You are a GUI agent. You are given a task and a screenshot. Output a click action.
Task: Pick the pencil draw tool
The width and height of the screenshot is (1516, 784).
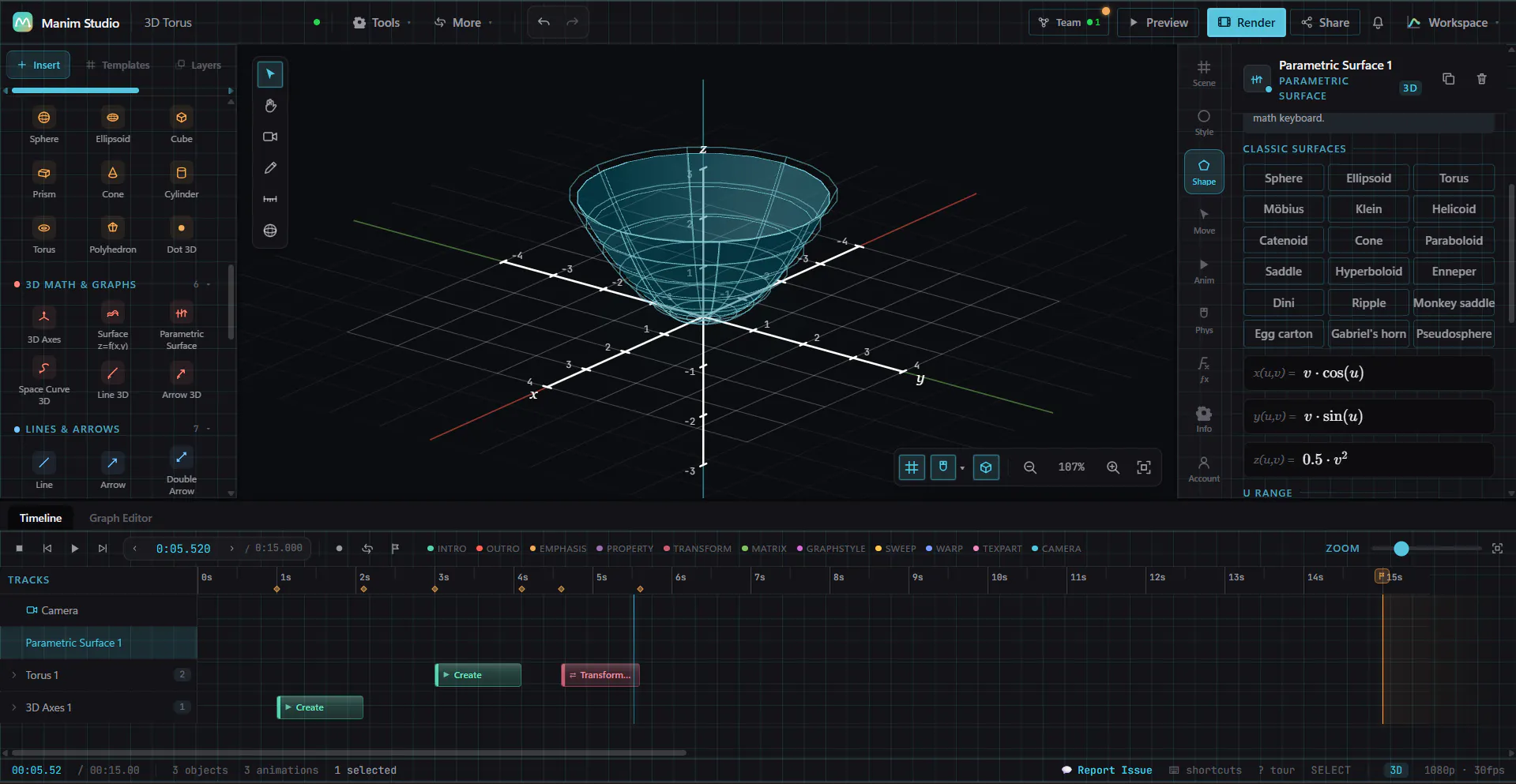coord(270,168)
